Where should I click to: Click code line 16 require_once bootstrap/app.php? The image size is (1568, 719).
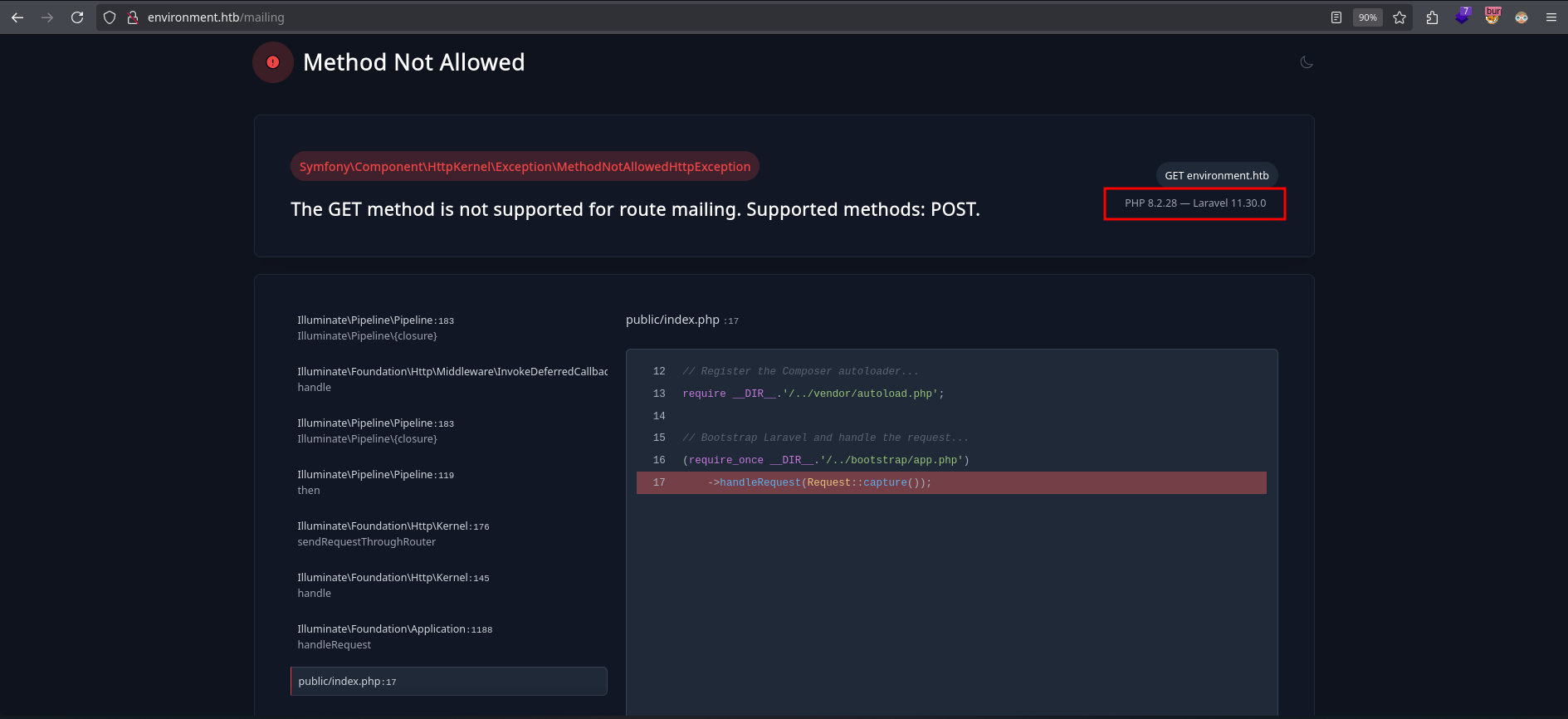[x=951, y=460]
